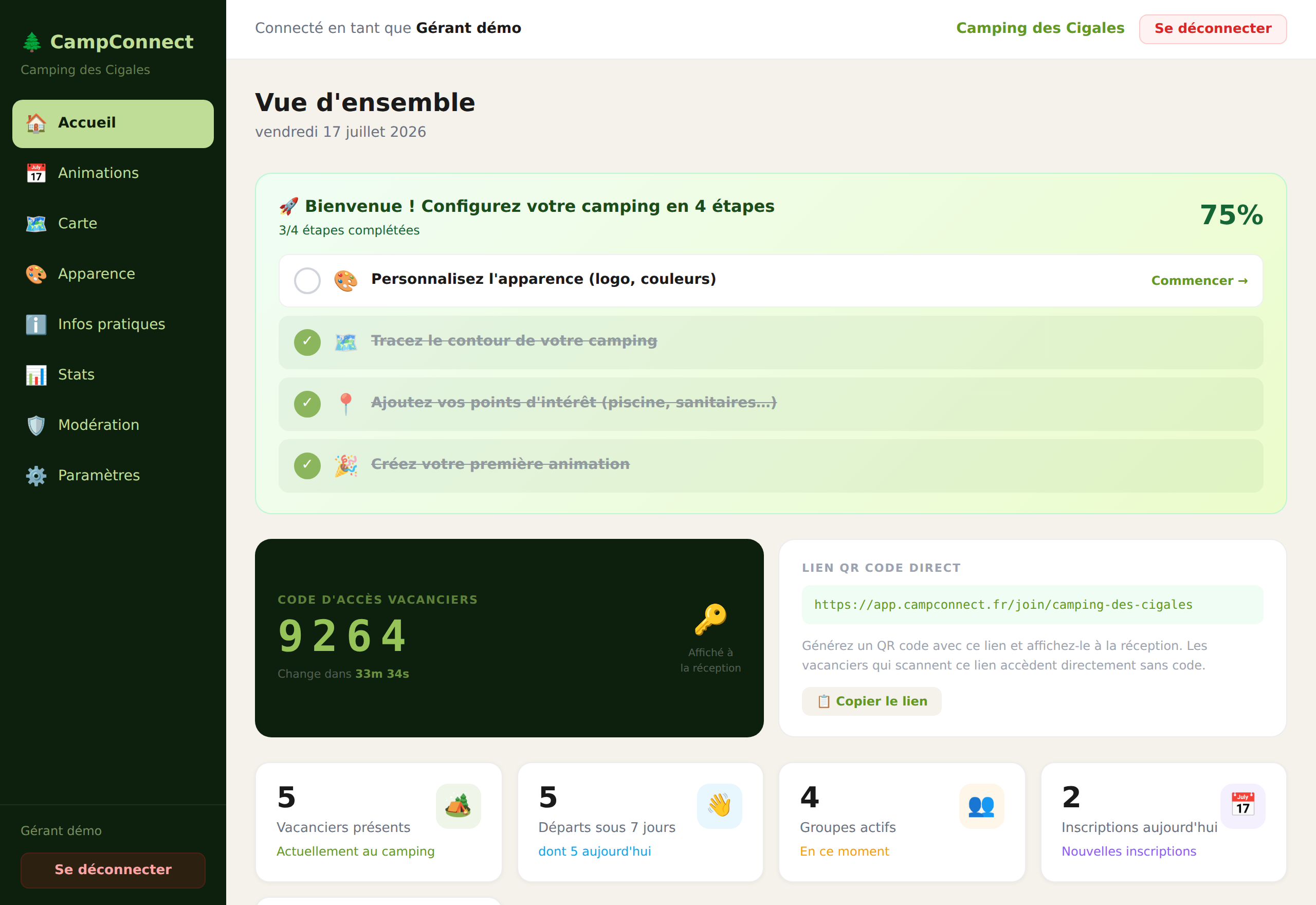1316x905 pixels.
Task: Navigate to Apparence in the sidebar
Action: click(113, 275)
